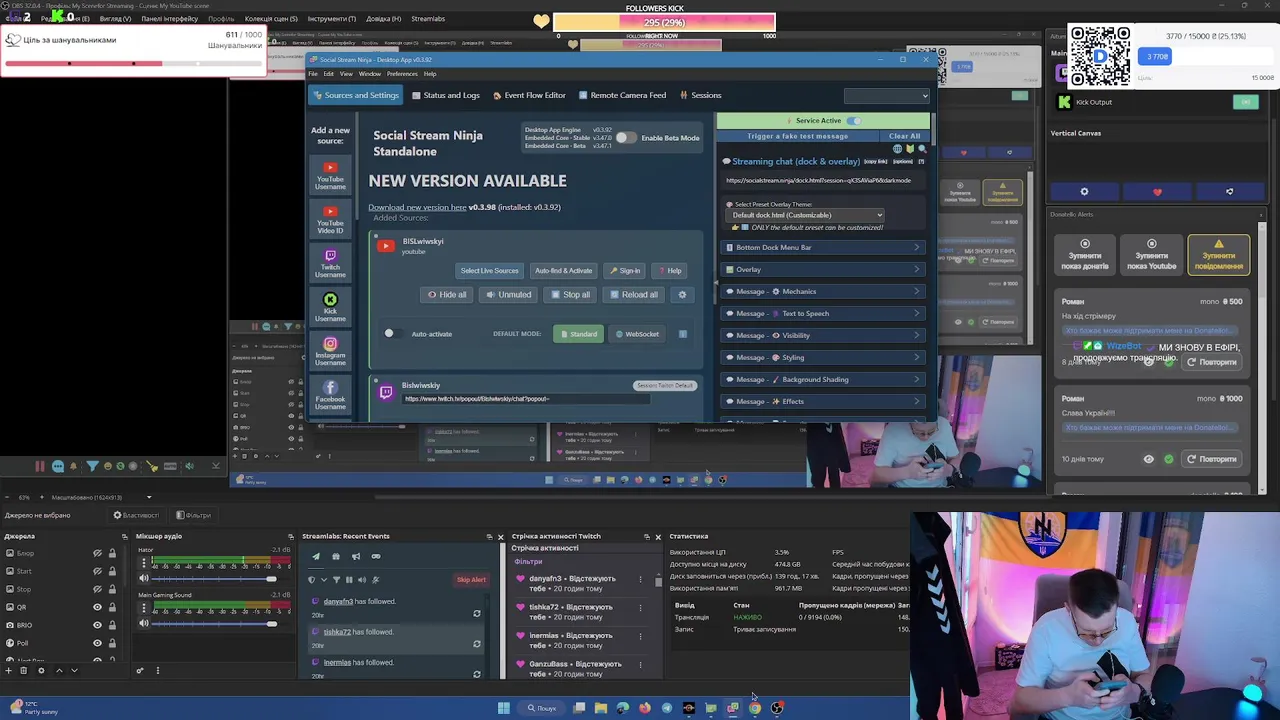This screenshot has height=720, width=1280.
Task: Switch to Status and Logs tab
Action: pos(445,95)
